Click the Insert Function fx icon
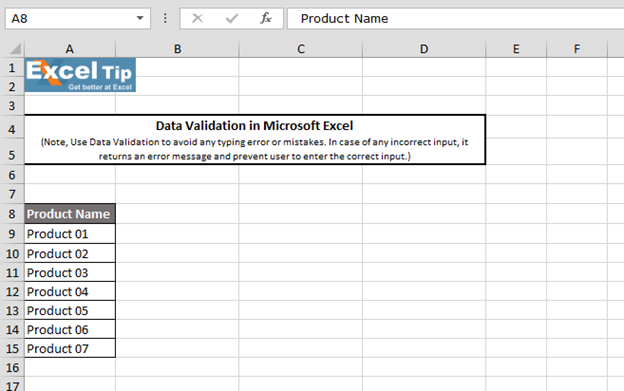Screen dimensions: 624x391 tap(265, 18)
